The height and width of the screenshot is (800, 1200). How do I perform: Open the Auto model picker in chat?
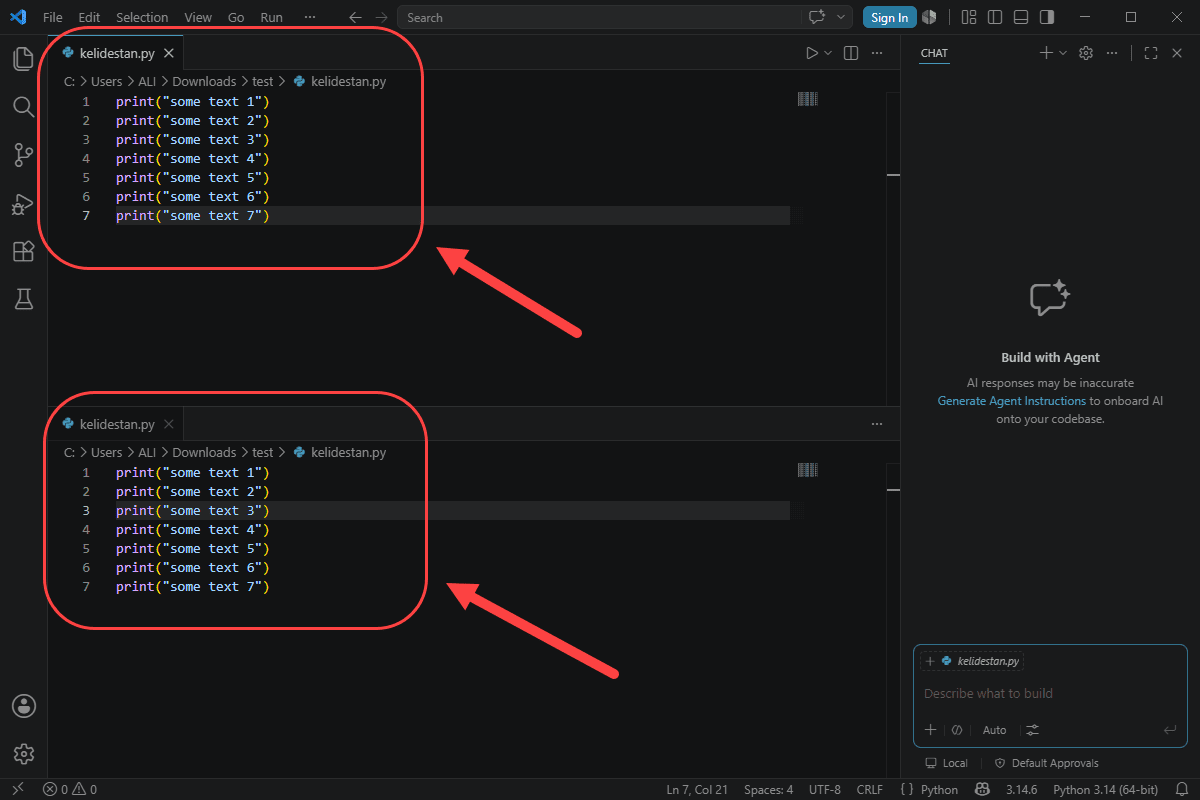994,730
